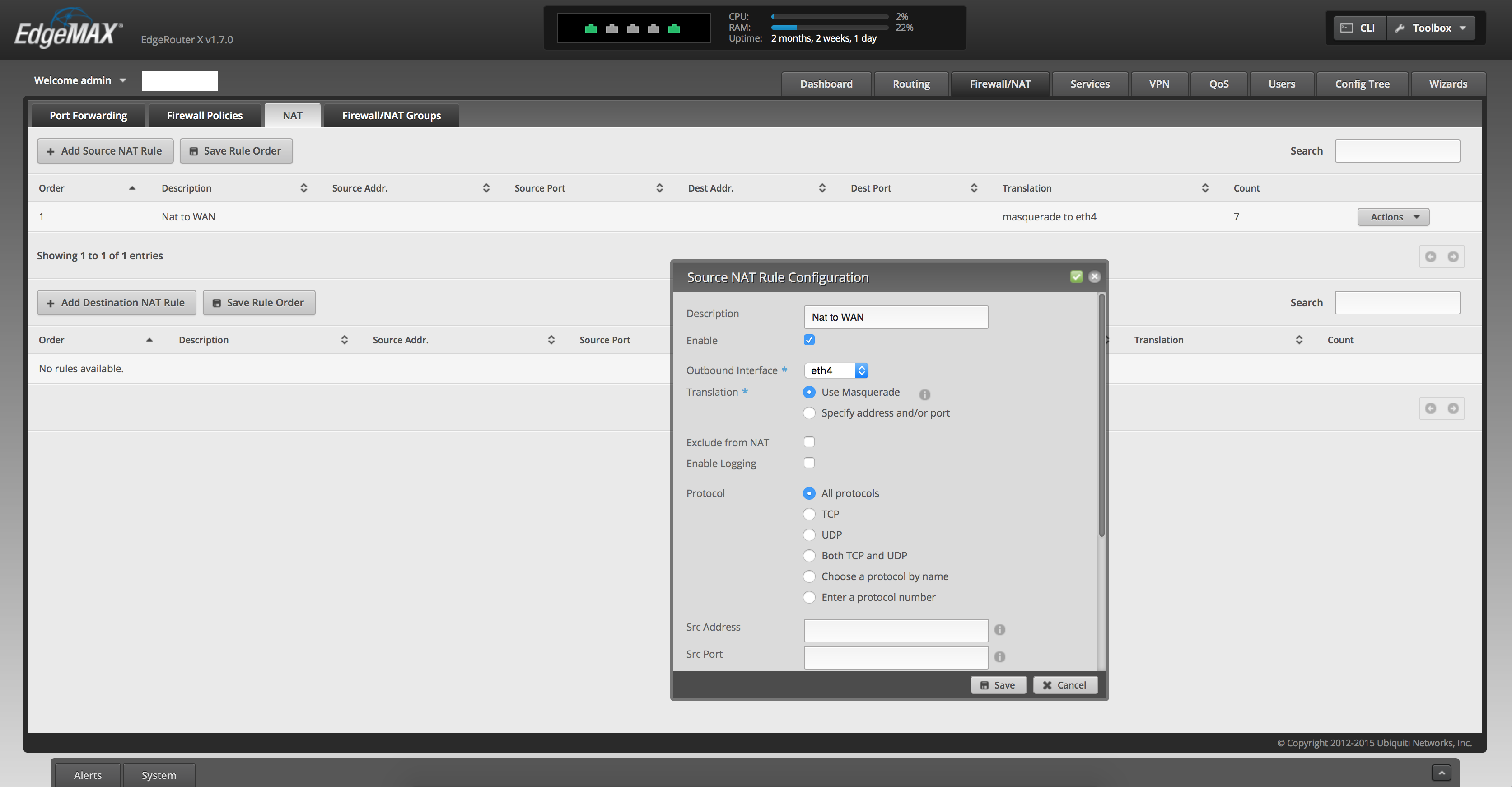1512x787 pixels.
Task: Open the Routing tab
Action: click(911, 84)
